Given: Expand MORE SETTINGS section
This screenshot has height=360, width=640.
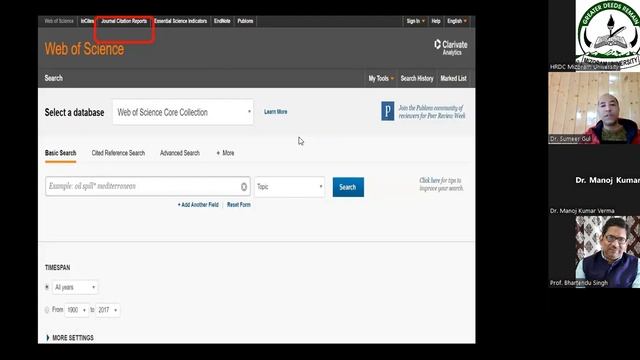Looking at the screenshot, I should pos(70,338).
